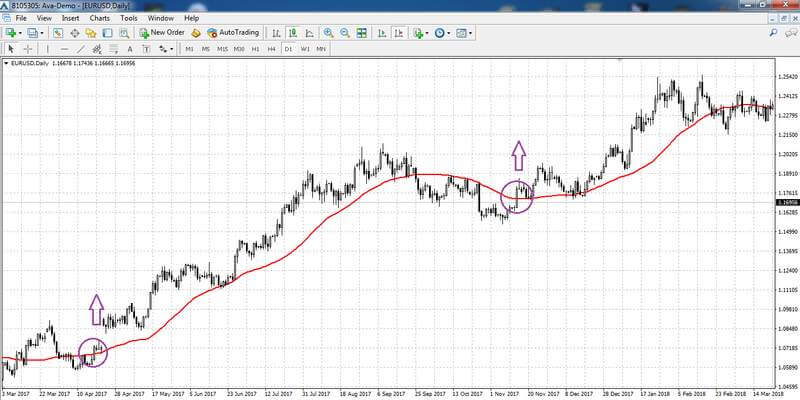Viewport: 800px width, 400px height.
Task: Expand the indicators list dropdown
Action: (x=427, y=33)
